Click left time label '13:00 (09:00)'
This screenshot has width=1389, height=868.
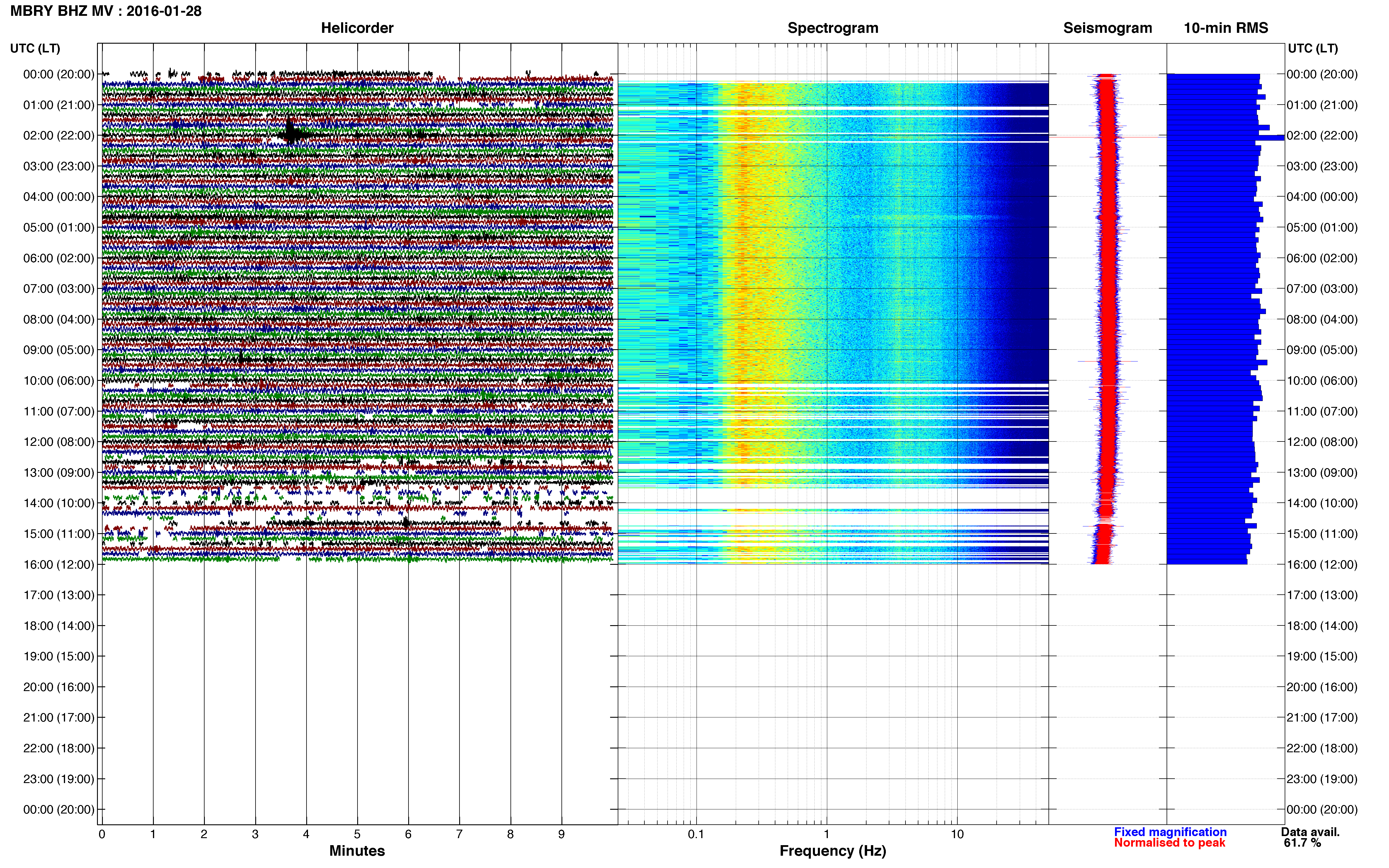point(59,473)
